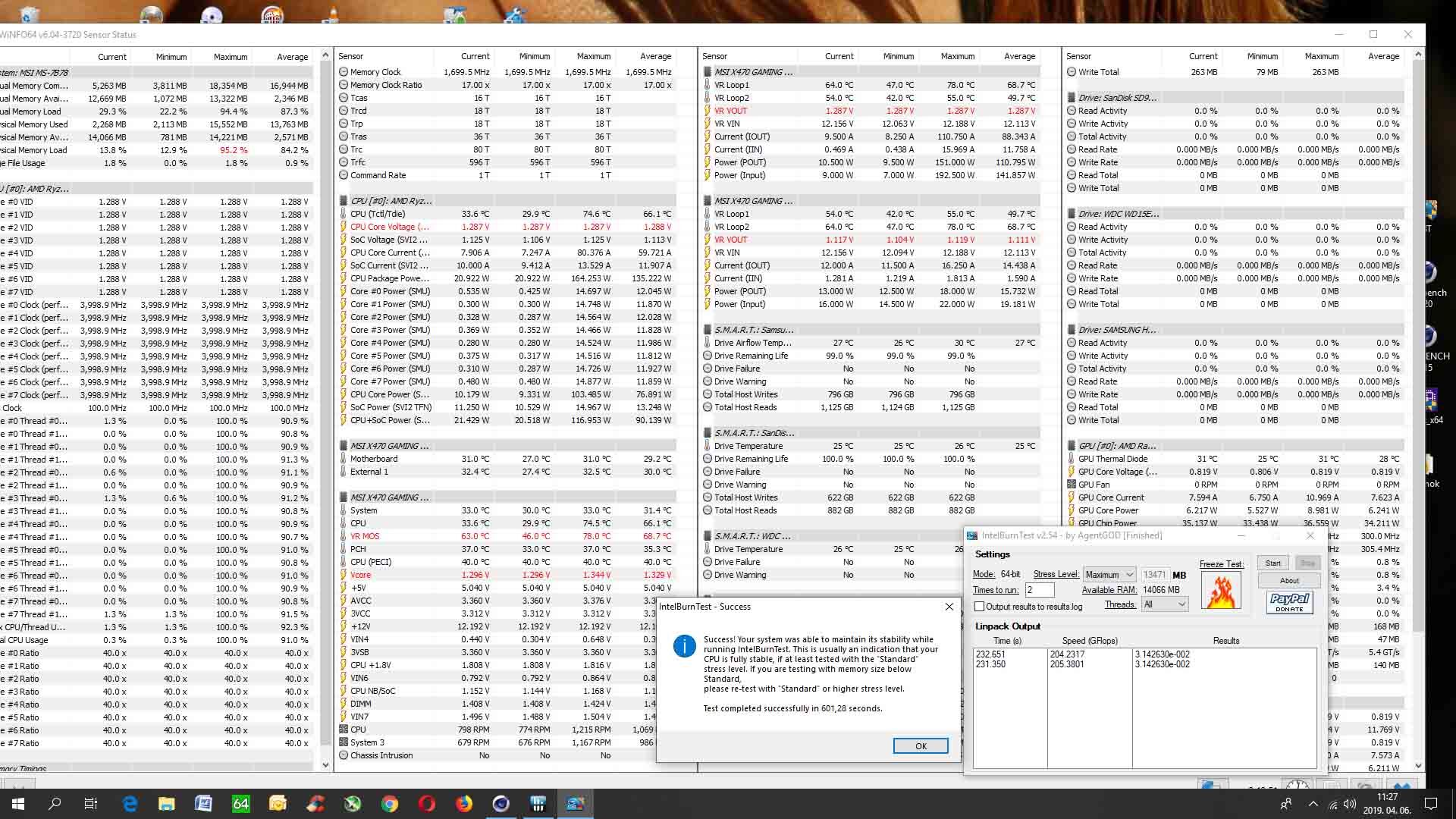1456x819 pixels.
Task: Click first panel scrollbar down arrow
Action: click(325, 765)
